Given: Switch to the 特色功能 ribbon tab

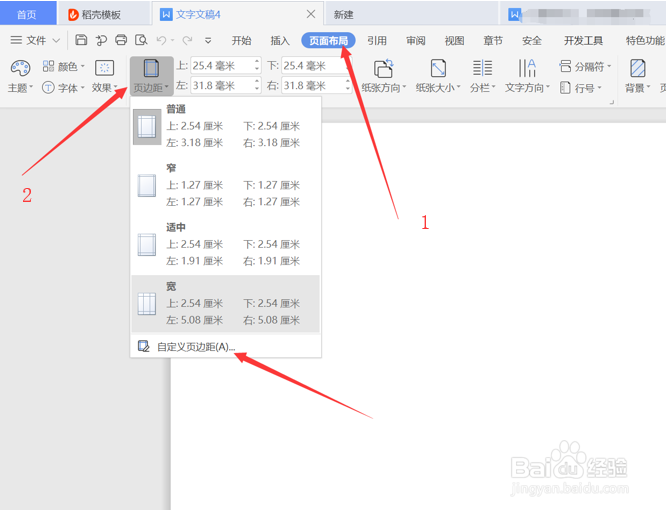Looking at the screenshot, I should 645,40.
